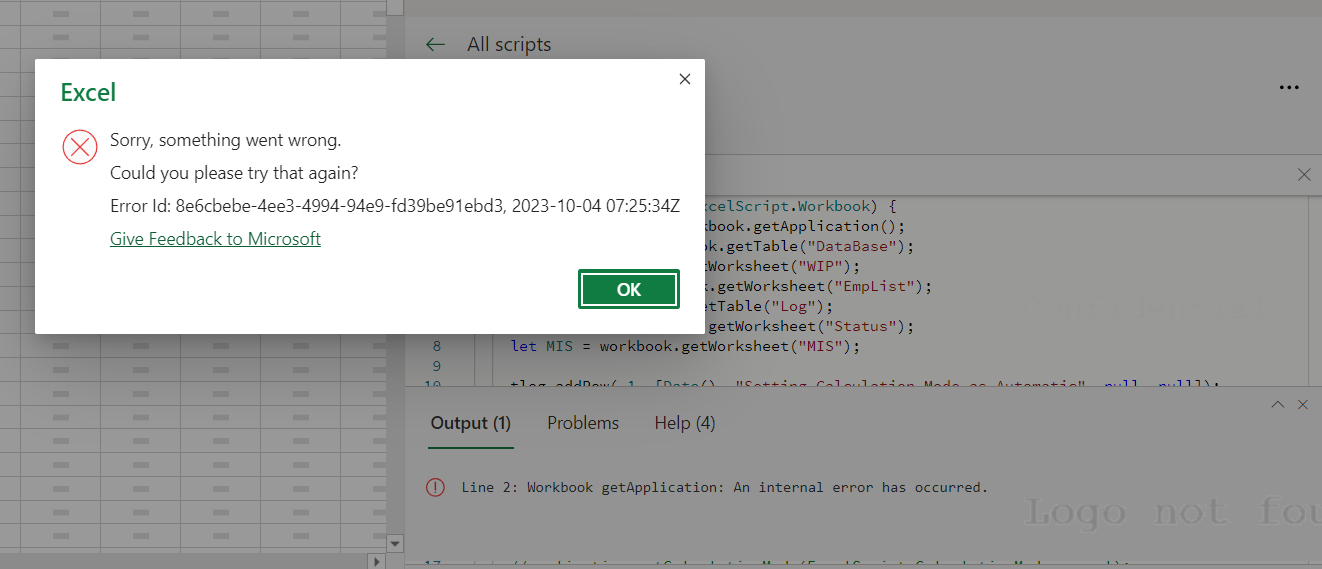
Task: Open the Give Feedback to Microsoft link
Action: (215, 239)
